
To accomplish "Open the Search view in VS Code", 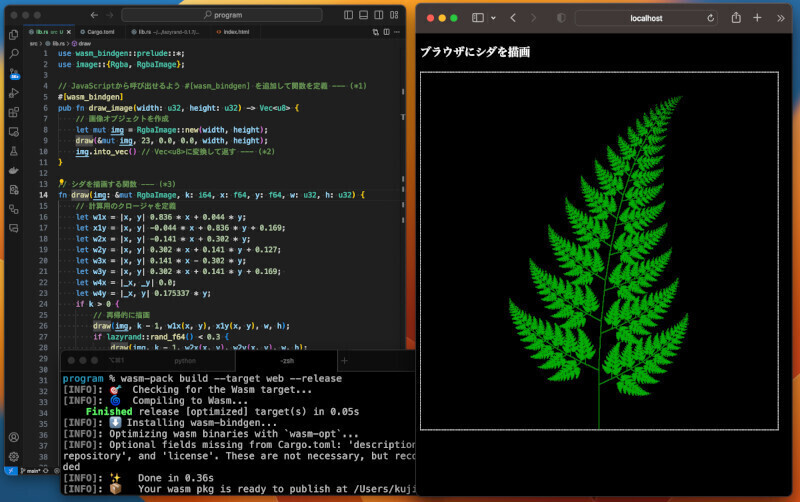I will click(x=13, y=54).
